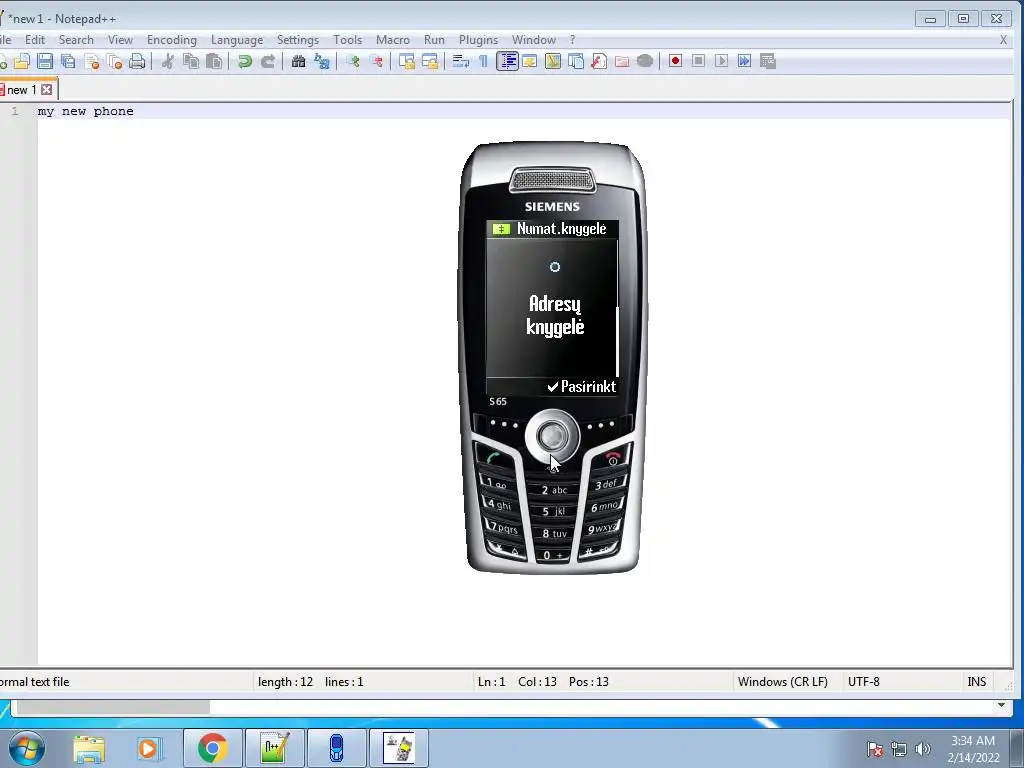Open Find with the binoculars icon
Viewport: 1024px width, 768px height.
click(298, 61)
